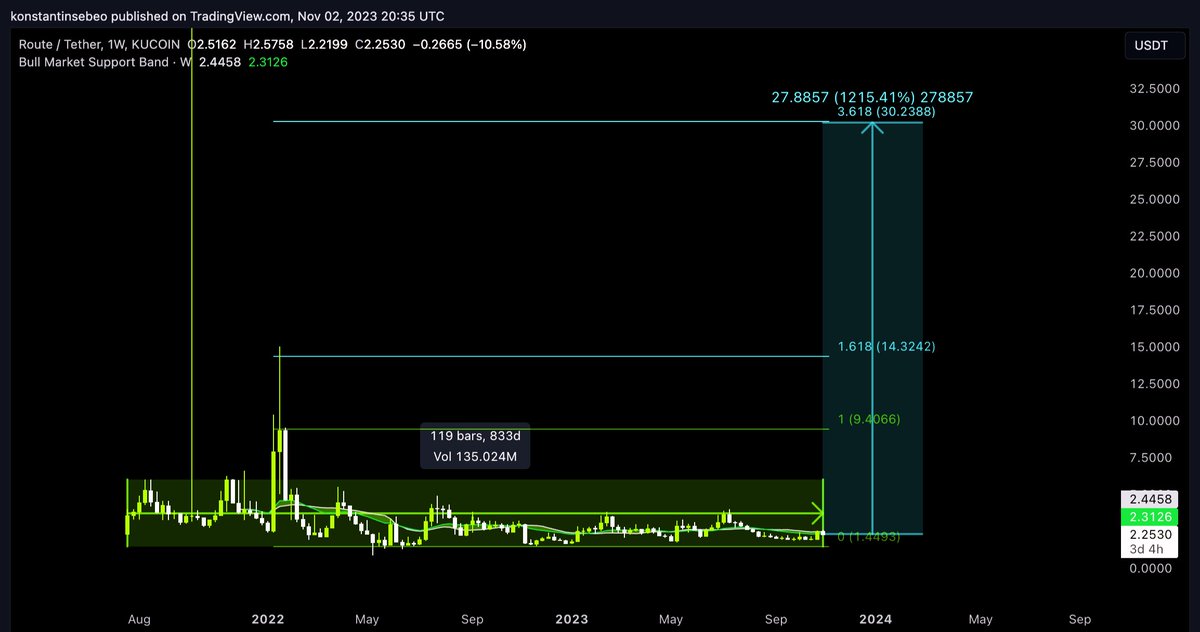
Task: Click the USDT currency button
Action: coord(1153,46)
